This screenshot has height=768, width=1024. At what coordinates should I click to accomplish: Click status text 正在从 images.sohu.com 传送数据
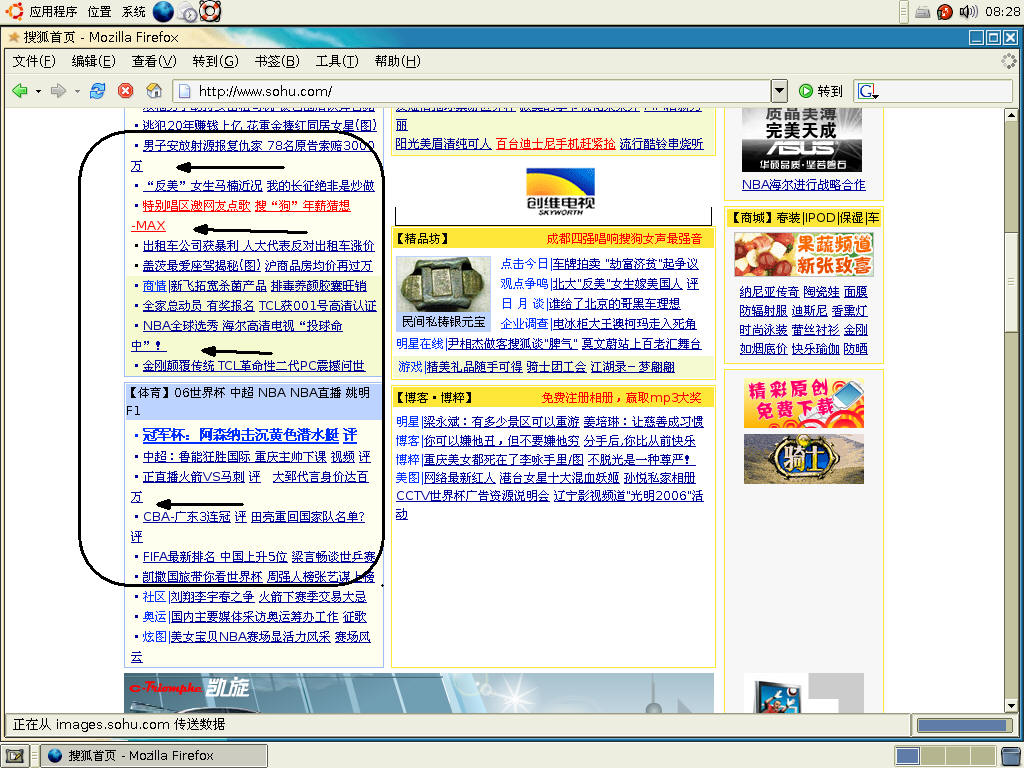point(119,724)
